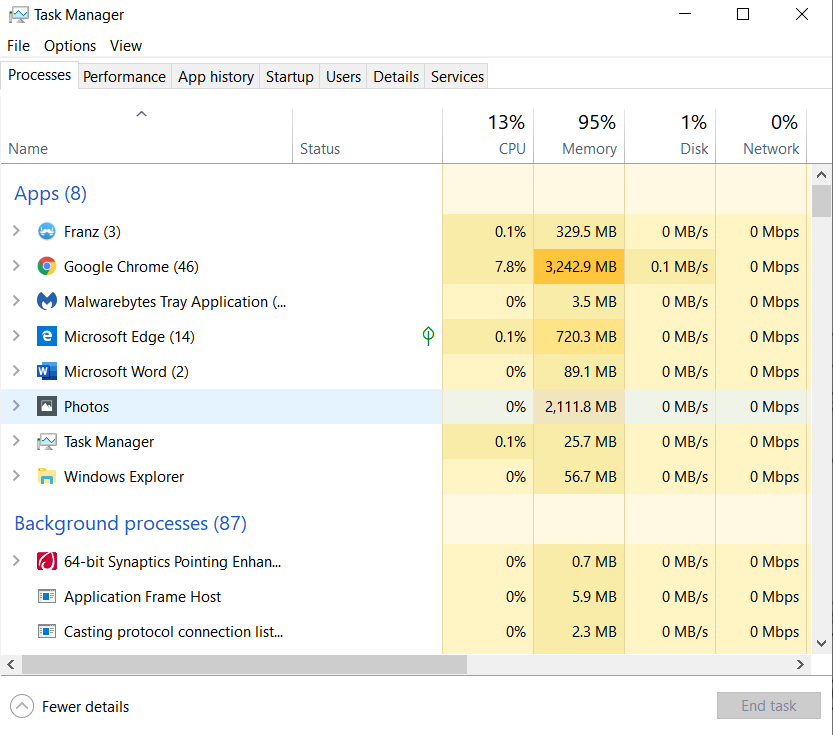Select the Malwarebytes Tray Application icon
833x735 pixels.
tap(47, 301)
